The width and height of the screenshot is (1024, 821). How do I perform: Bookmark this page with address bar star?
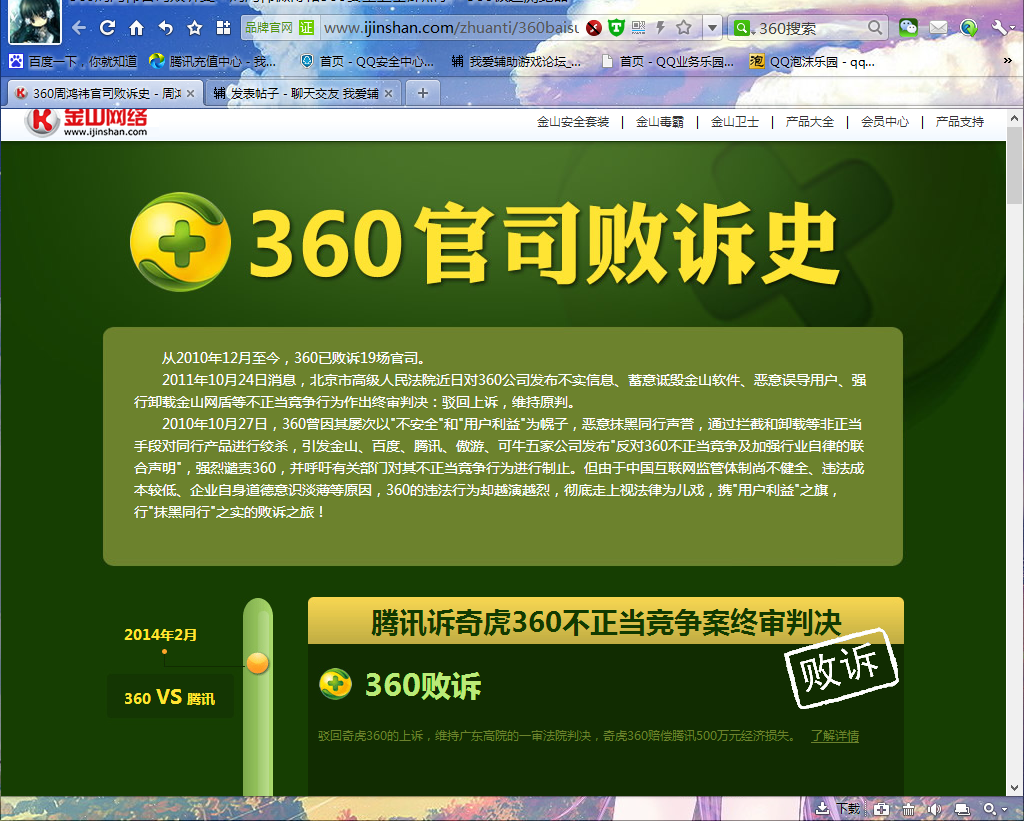[684, 27]
